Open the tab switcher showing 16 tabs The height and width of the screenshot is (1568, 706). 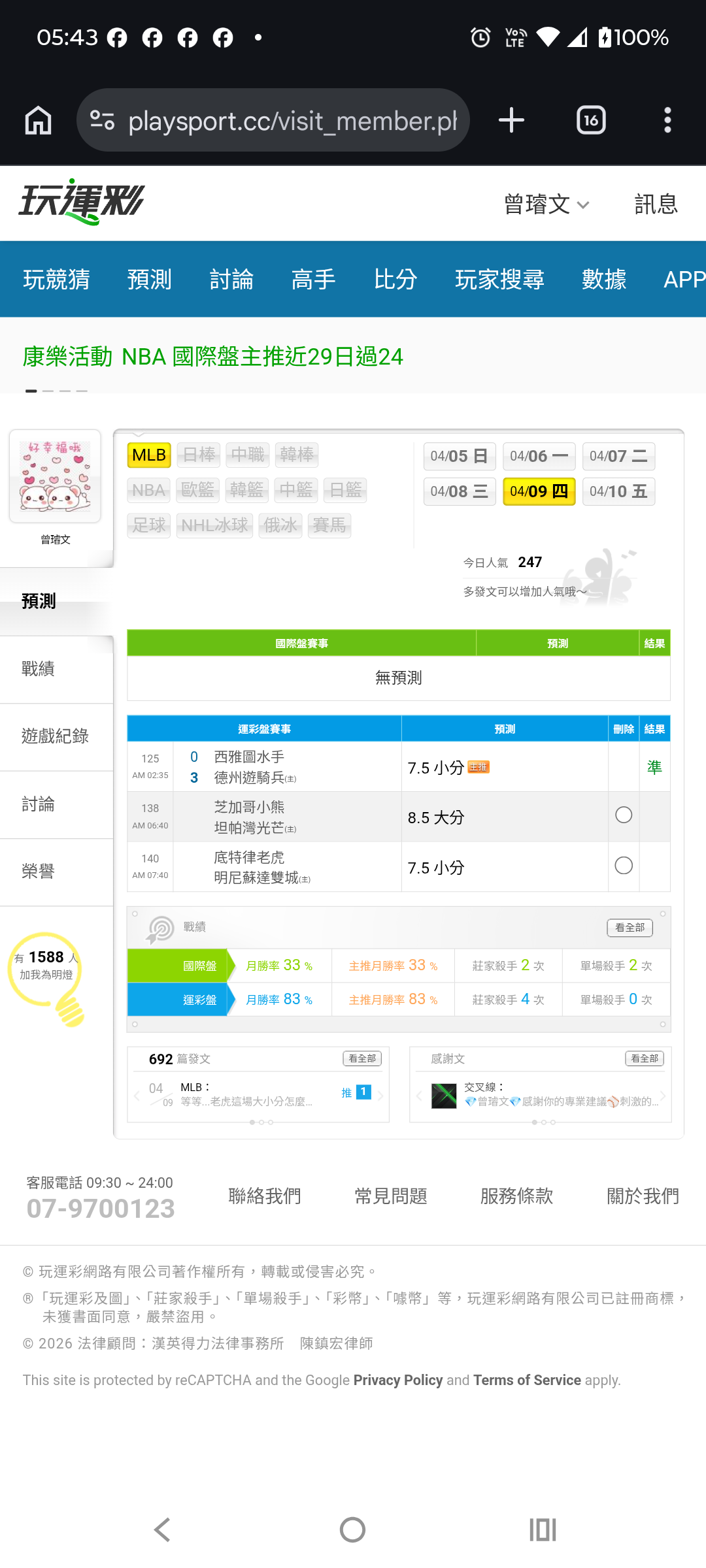coord(591,120)
